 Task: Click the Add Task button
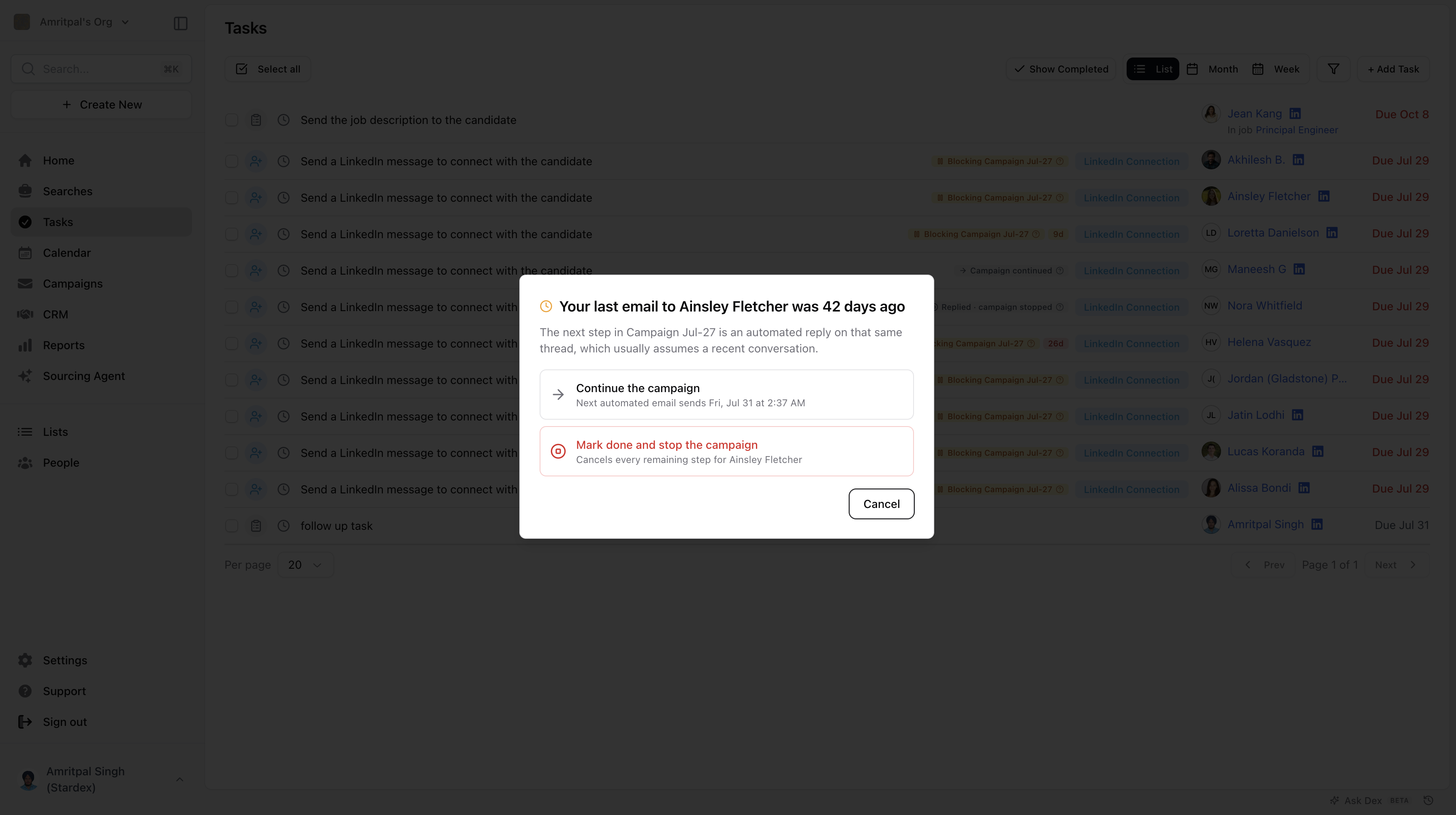(1393, 69)
